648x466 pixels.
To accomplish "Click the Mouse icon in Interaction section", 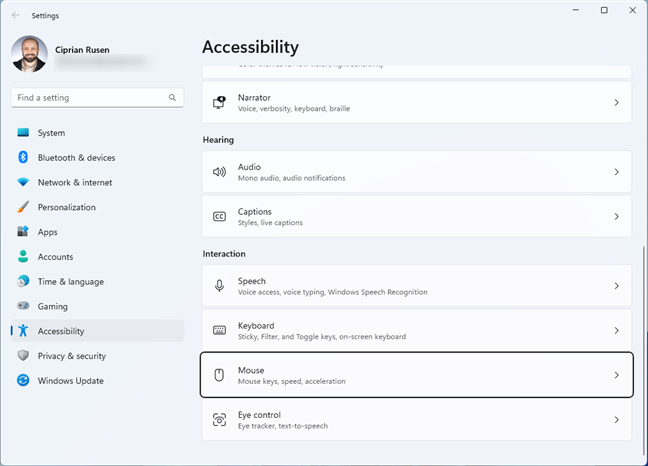I will tap(219, 375).
